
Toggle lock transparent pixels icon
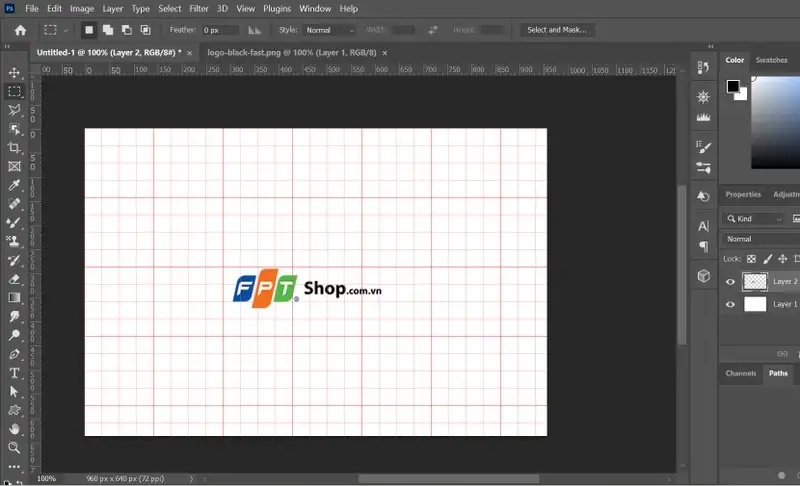pos(752,258)
